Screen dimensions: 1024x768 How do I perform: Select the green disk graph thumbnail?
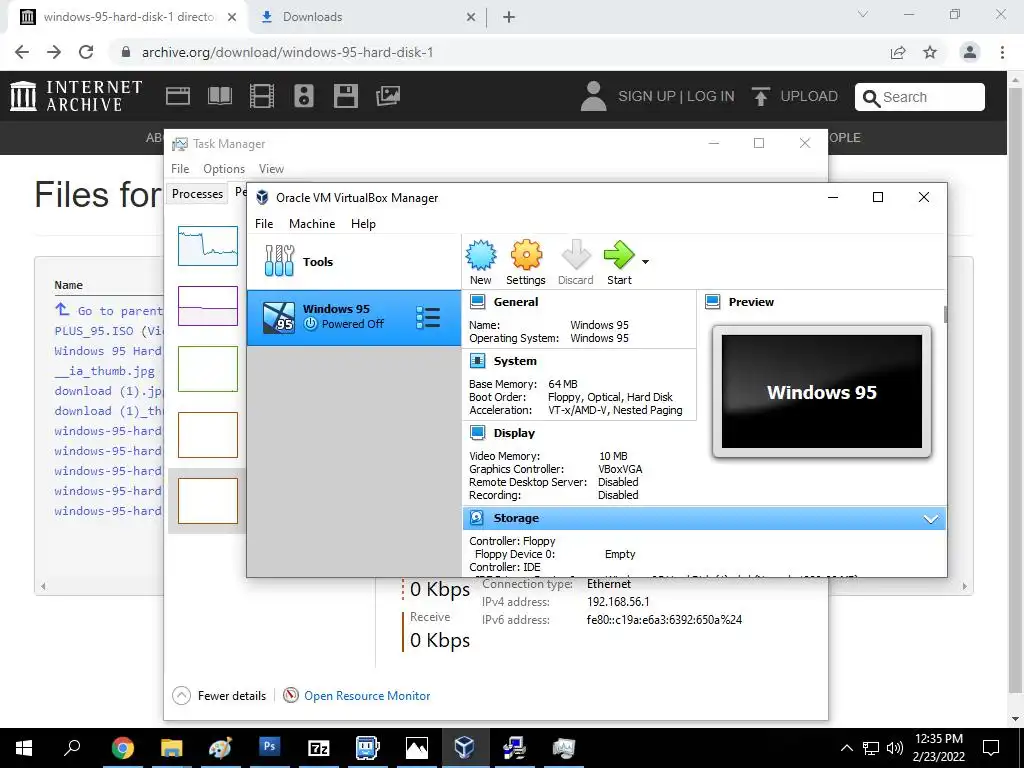pyautogui.click(x=208, y=369)
